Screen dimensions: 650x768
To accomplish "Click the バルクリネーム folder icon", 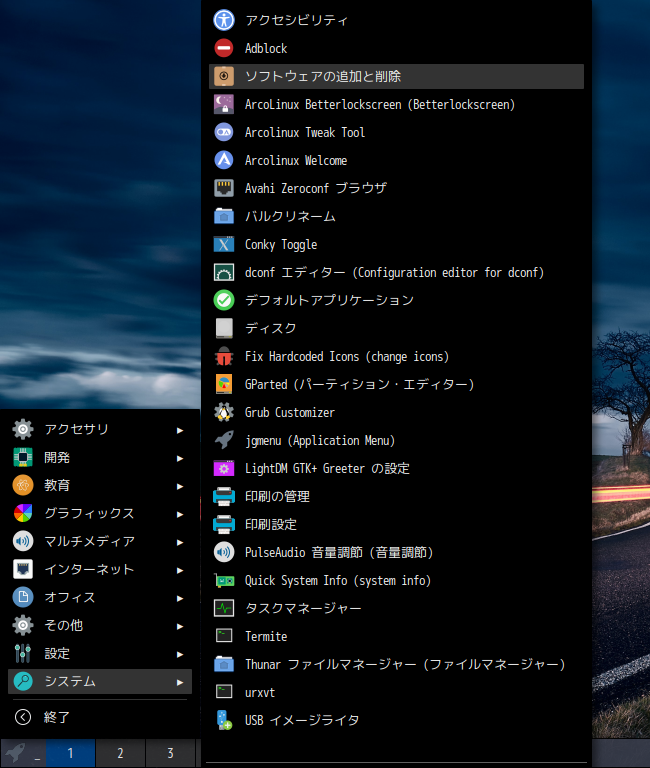I will coord(224,216).
